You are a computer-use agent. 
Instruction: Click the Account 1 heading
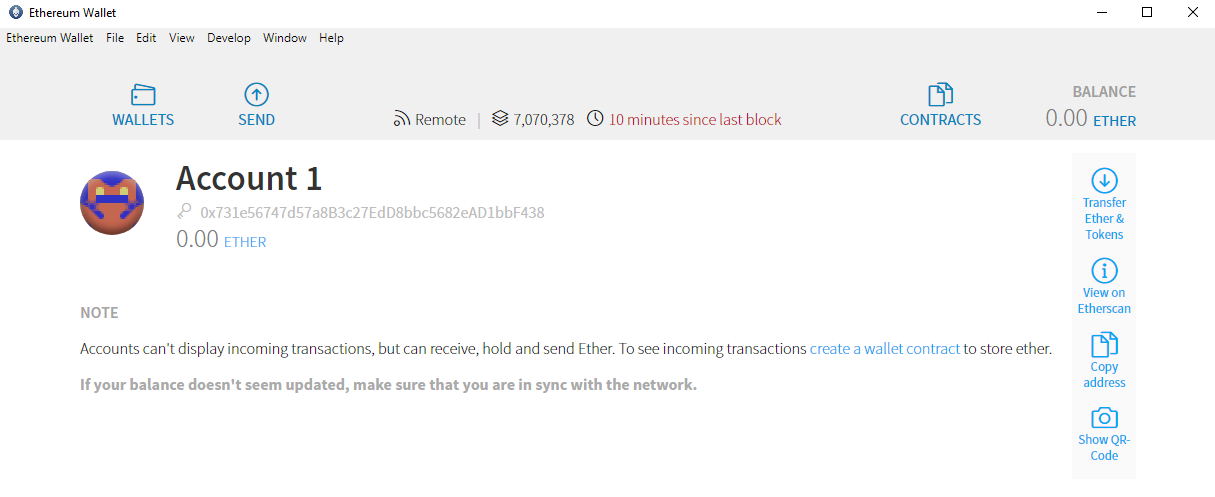(x=249, y=178)
